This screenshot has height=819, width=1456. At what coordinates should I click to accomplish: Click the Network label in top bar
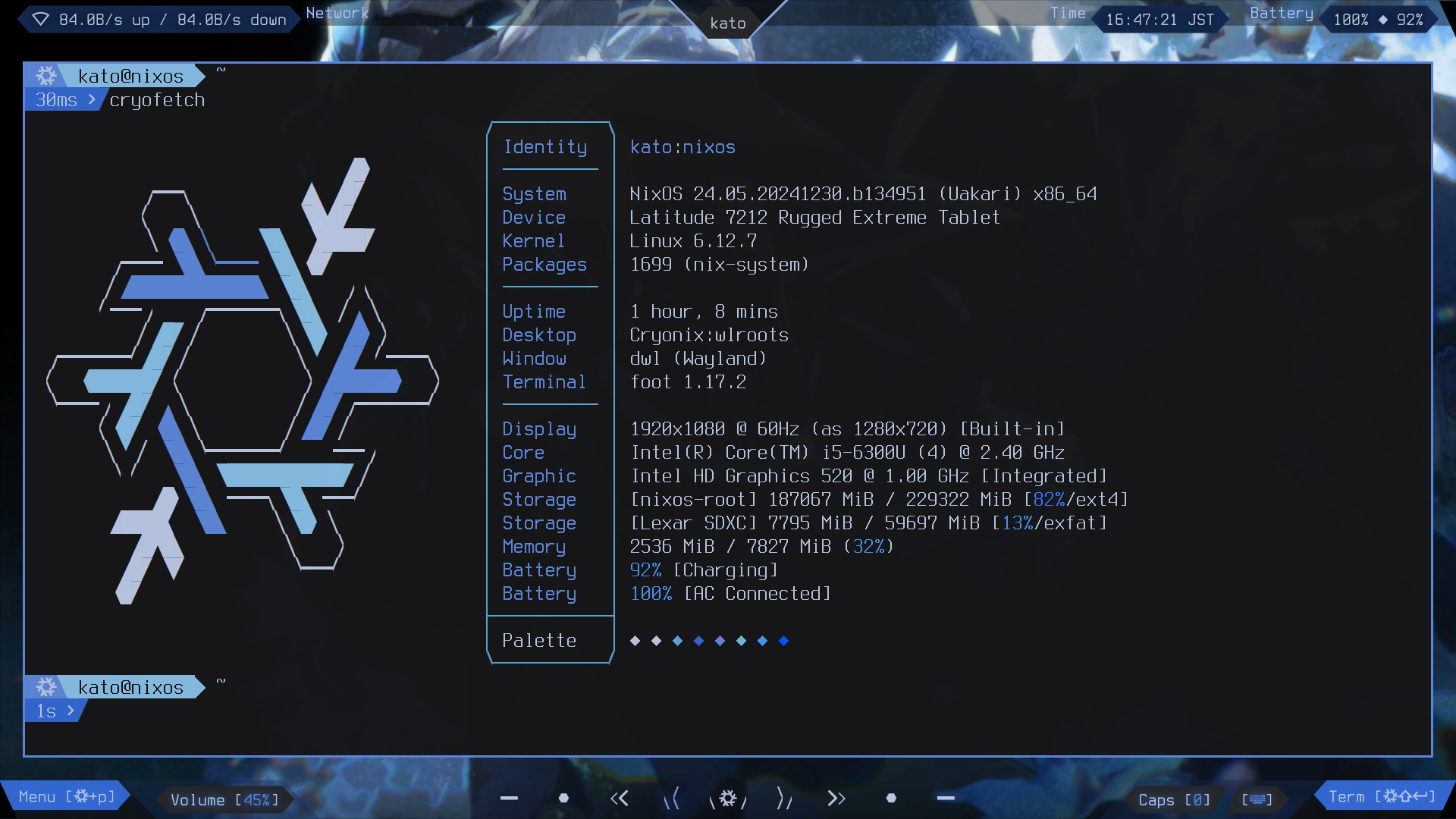[x=337, y=13]
